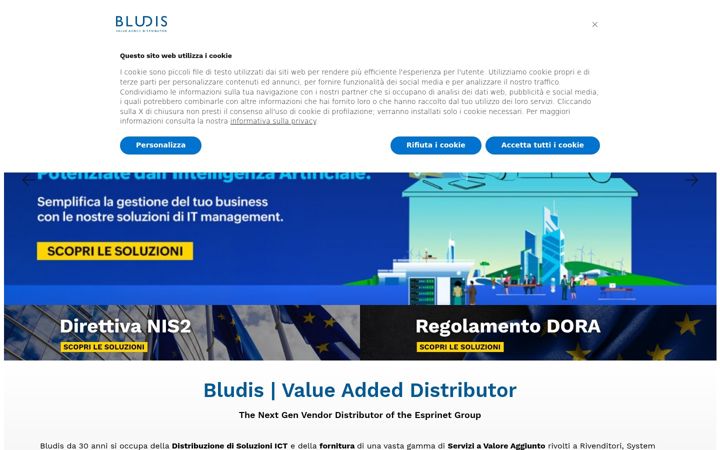Click the 'Bludis | Value Added Distributor' heading
This screenshot has height=450, width=720.
tap(360, 390)
